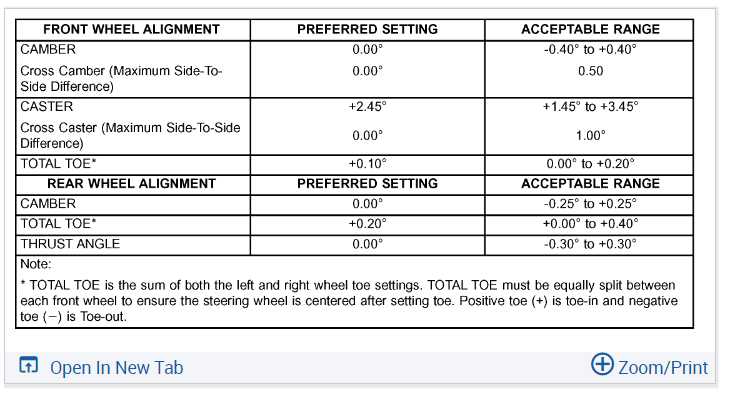
Task: Click the CASTER row label
Action: pyautogui.click(x=46, y=107)
